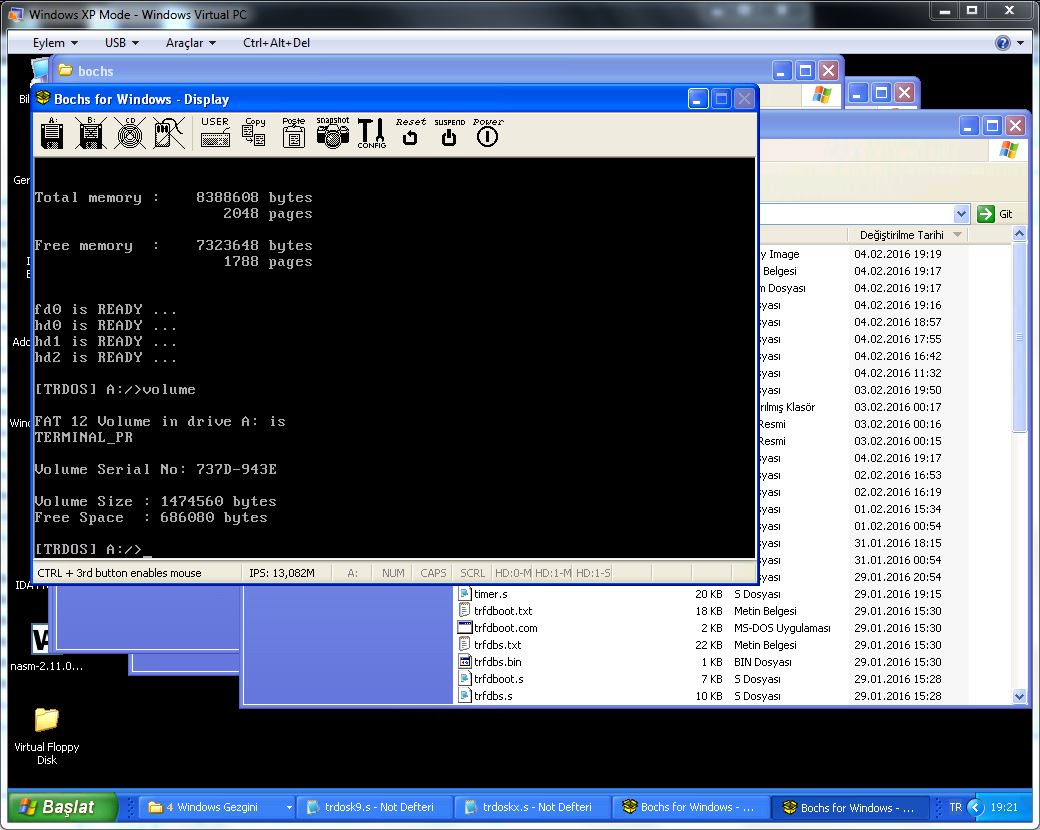
Task: Click the 19:21 tray clock
Action: (1004, 807)
